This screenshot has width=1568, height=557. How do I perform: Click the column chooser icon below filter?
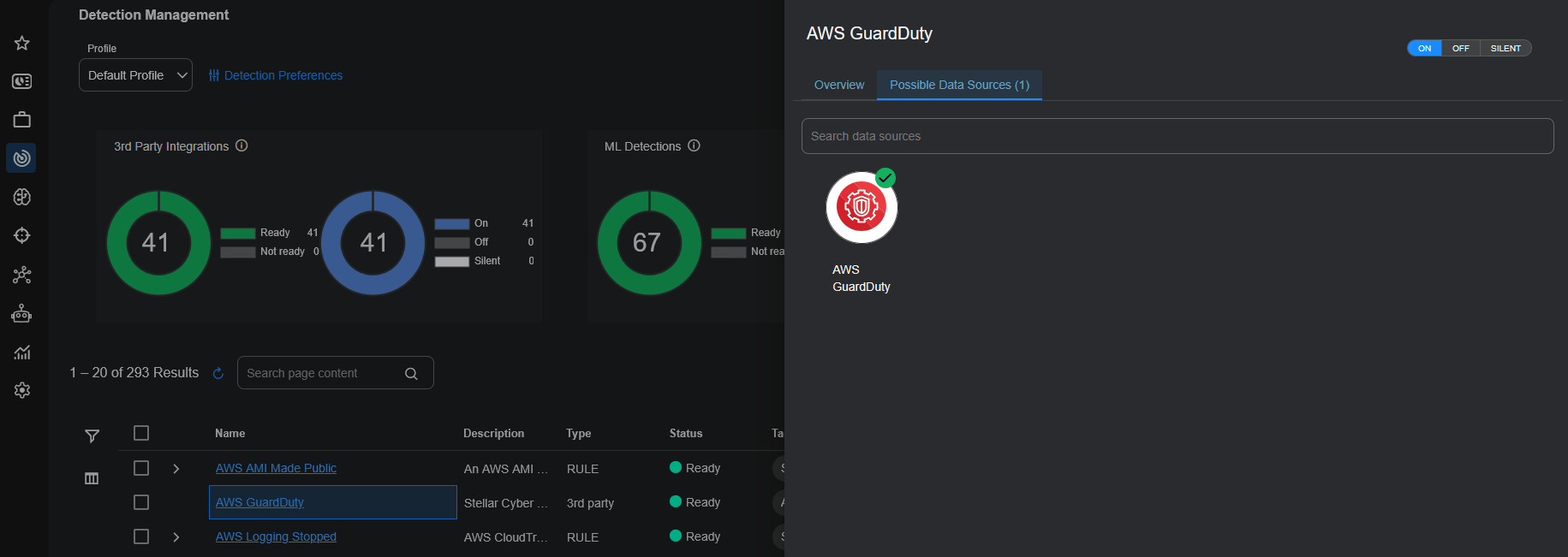92,478
